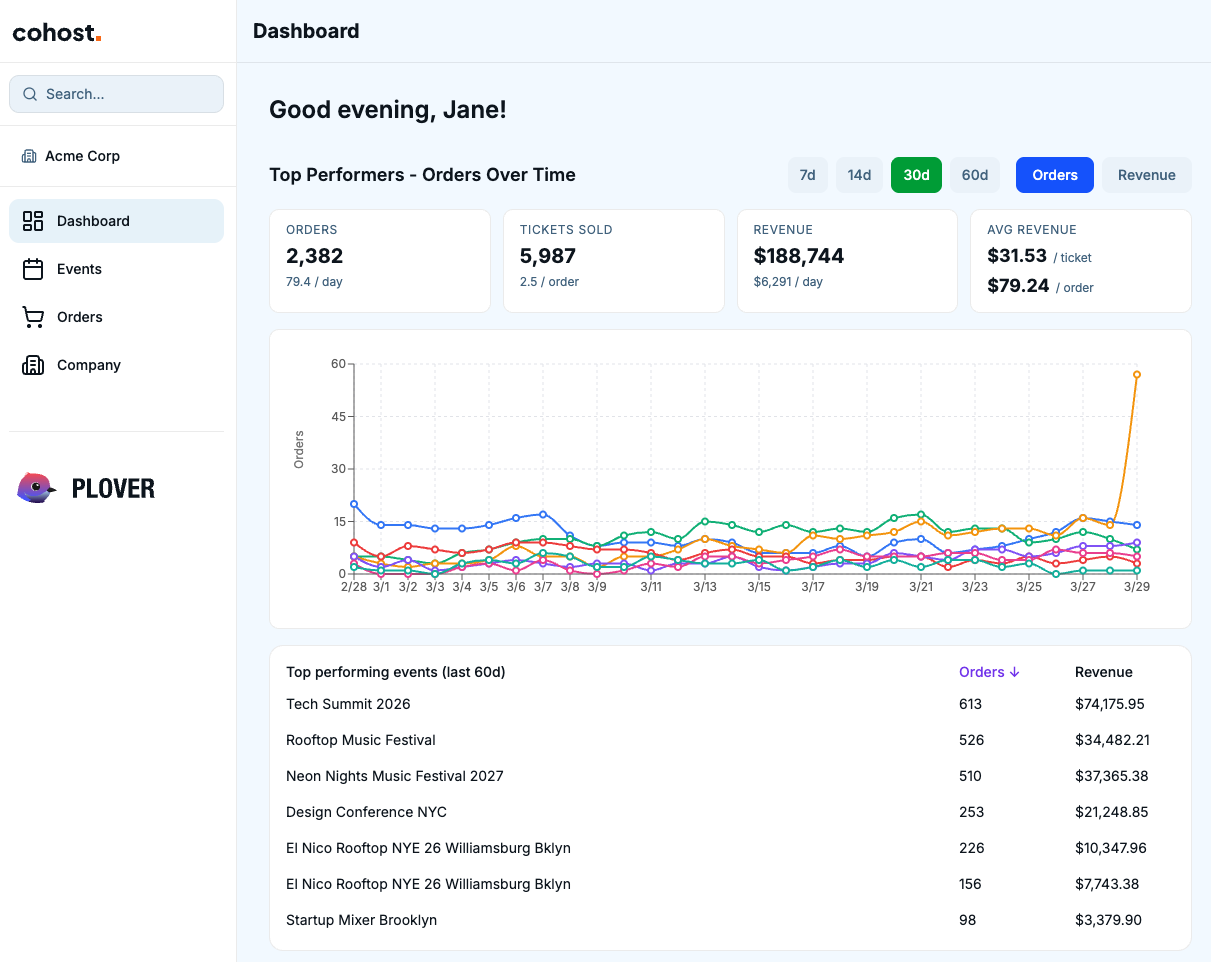This screenshot has width=1211, height=962.
Task: Click the Orders shopping cart icon
Action: (33, 317)
